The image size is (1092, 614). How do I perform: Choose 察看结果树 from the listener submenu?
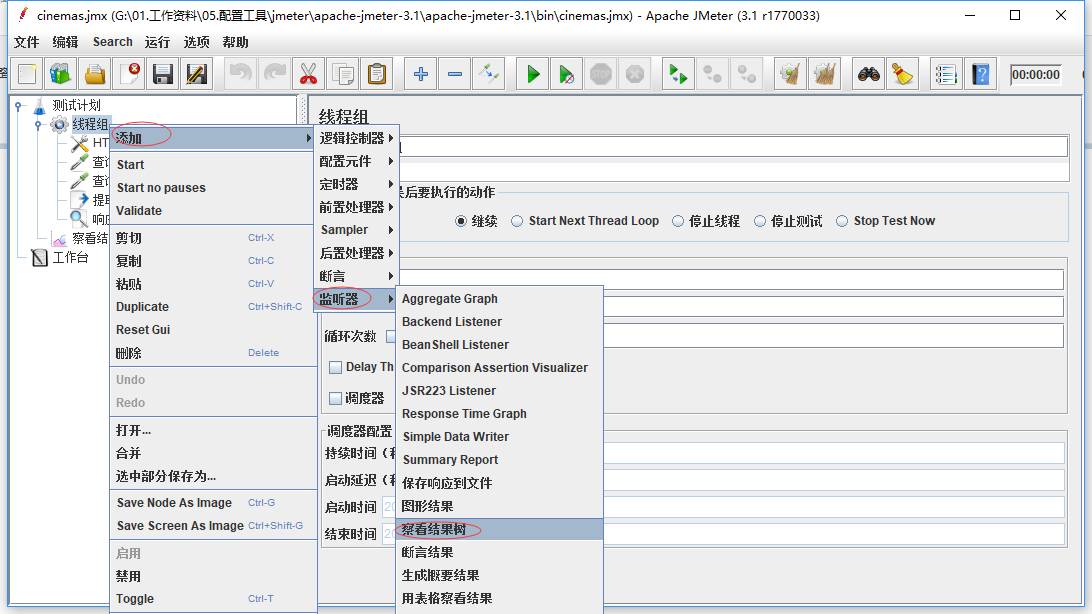coord(499,529)
